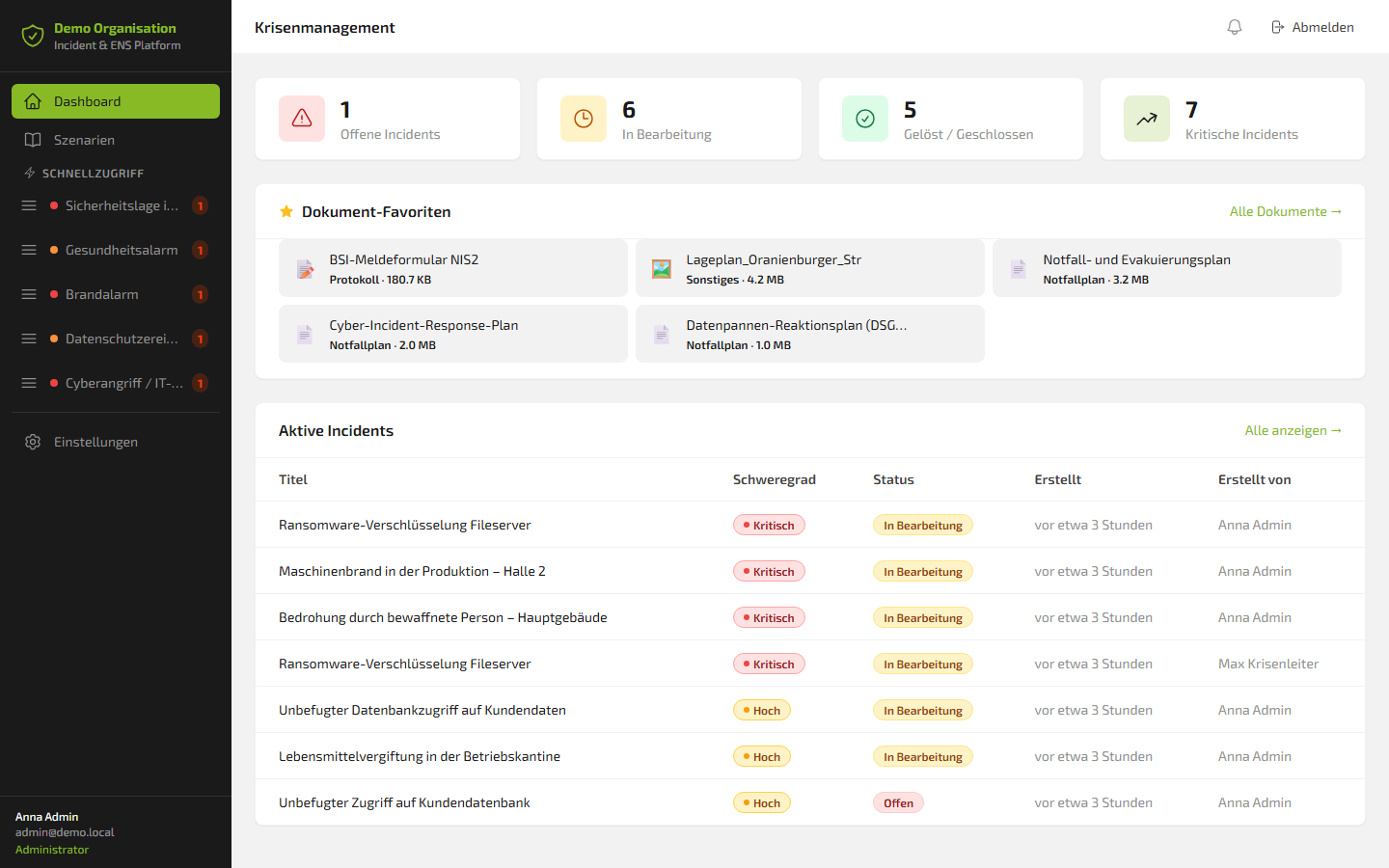The height and width of the screenshot is (868, 1389).
Task: Open Einstellungen in the sidebar
Action: tap(116, 442)
